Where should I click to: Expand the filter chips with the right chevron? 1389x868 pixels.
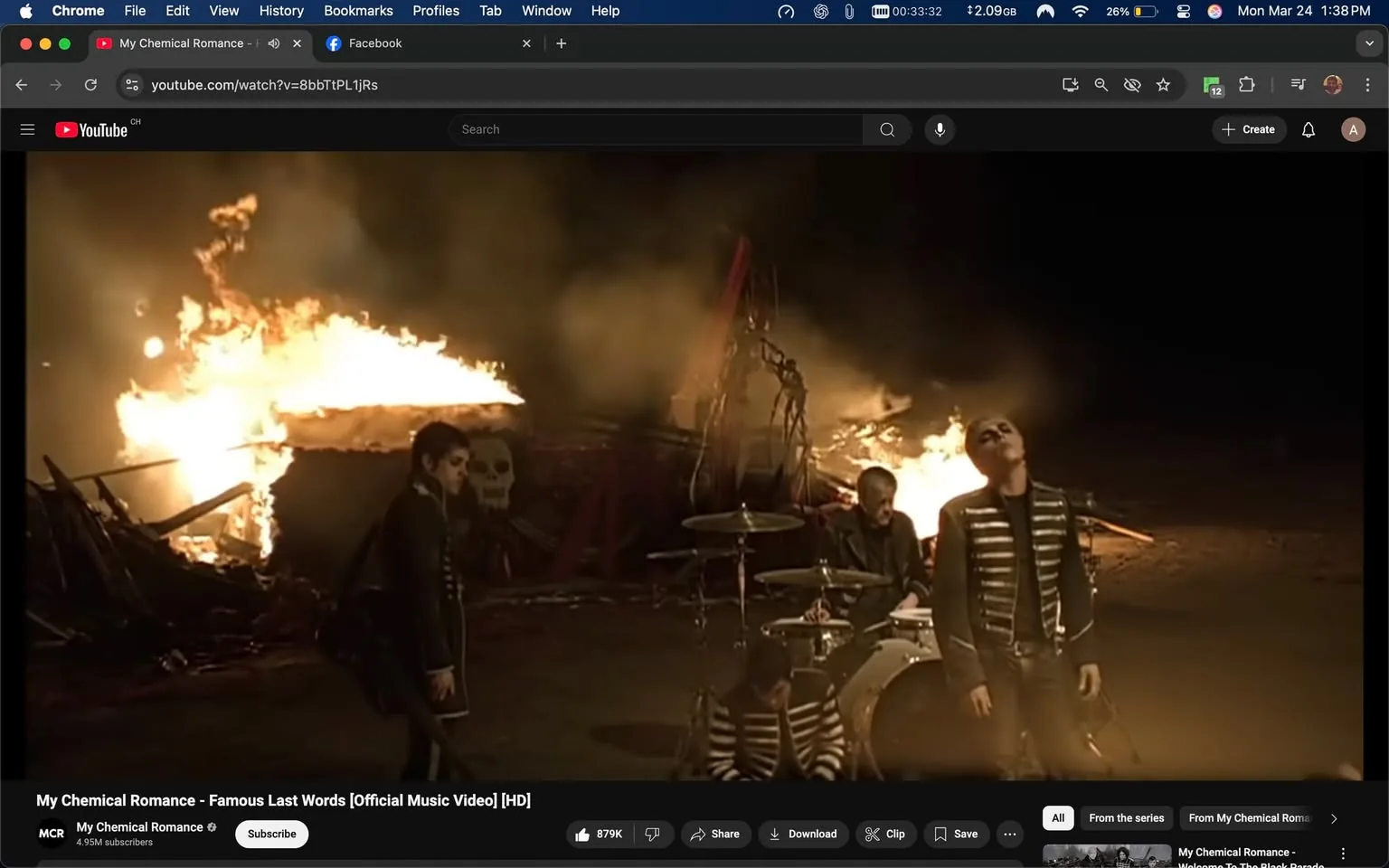click(1333, 817)
